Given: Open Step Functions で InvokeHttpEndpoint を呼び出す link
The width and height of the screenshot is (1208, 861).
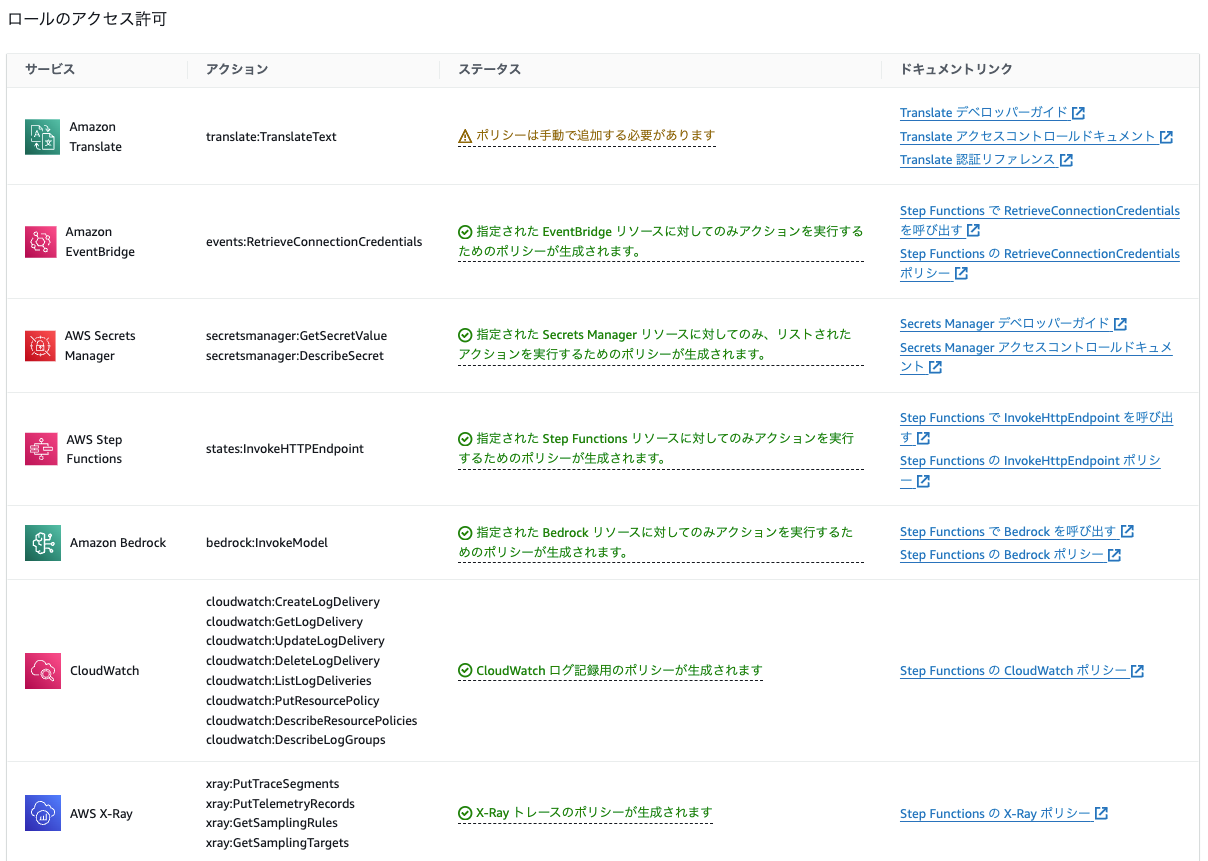Looking at the screenshot, I should (x=1036, y=428).
